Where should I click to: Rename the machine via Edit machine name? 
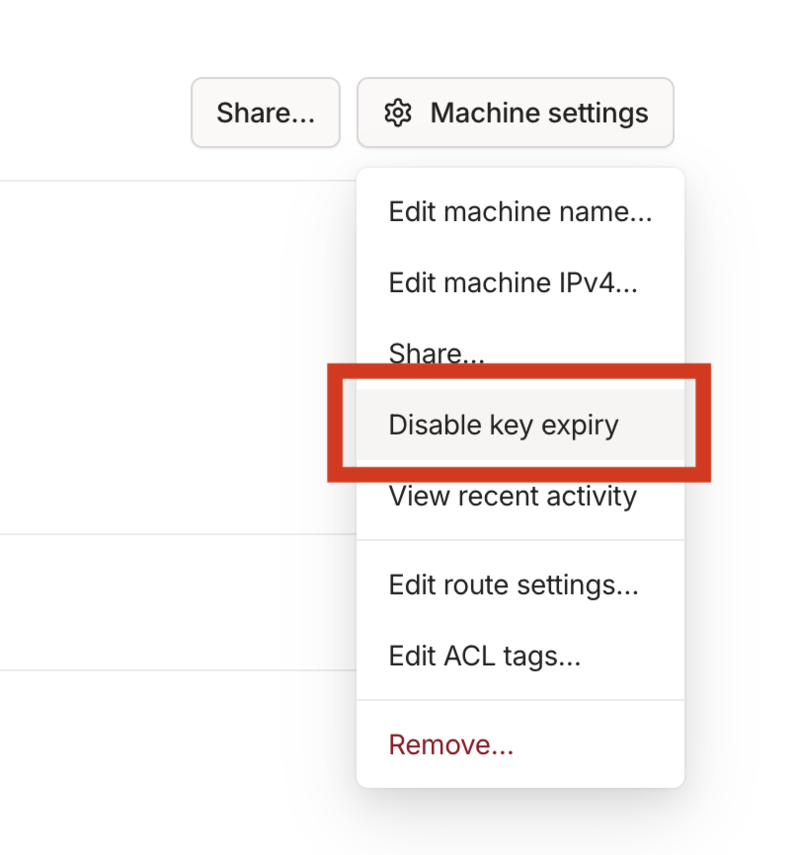(x=520, y=212)
